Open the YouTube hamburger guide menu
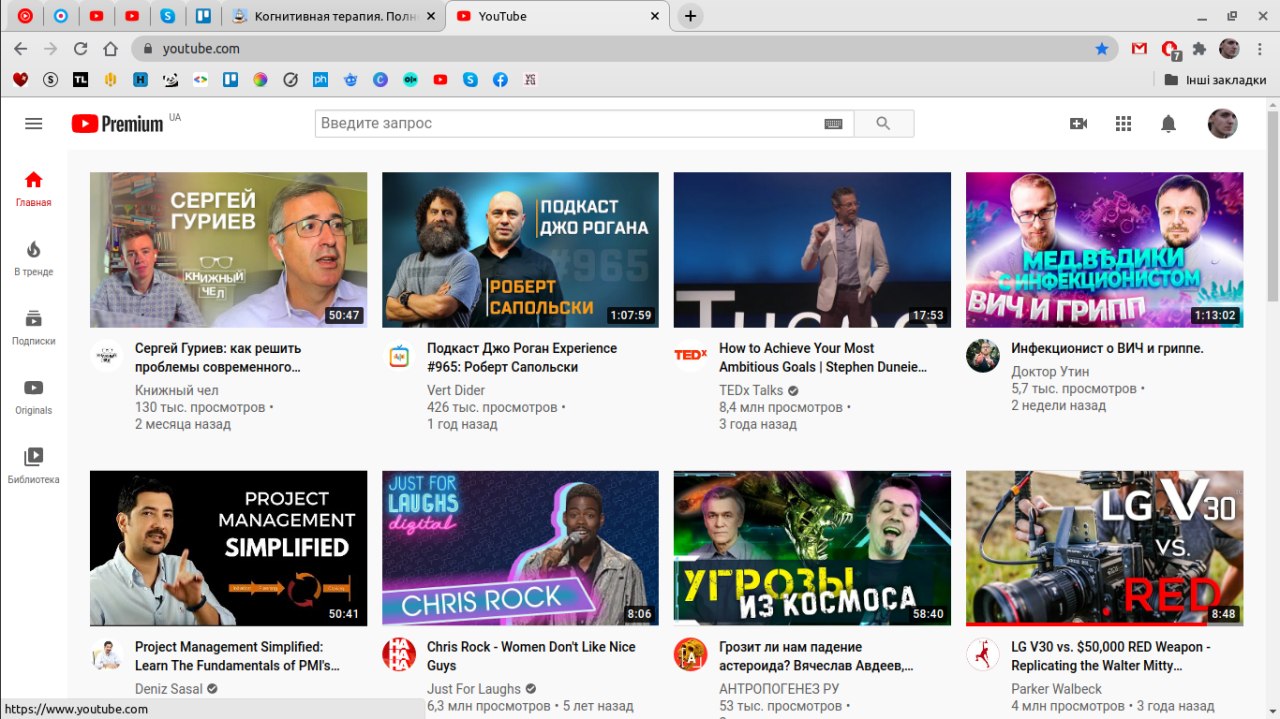The width and height of the screenshot is (1280, 719). pos(33,123)
